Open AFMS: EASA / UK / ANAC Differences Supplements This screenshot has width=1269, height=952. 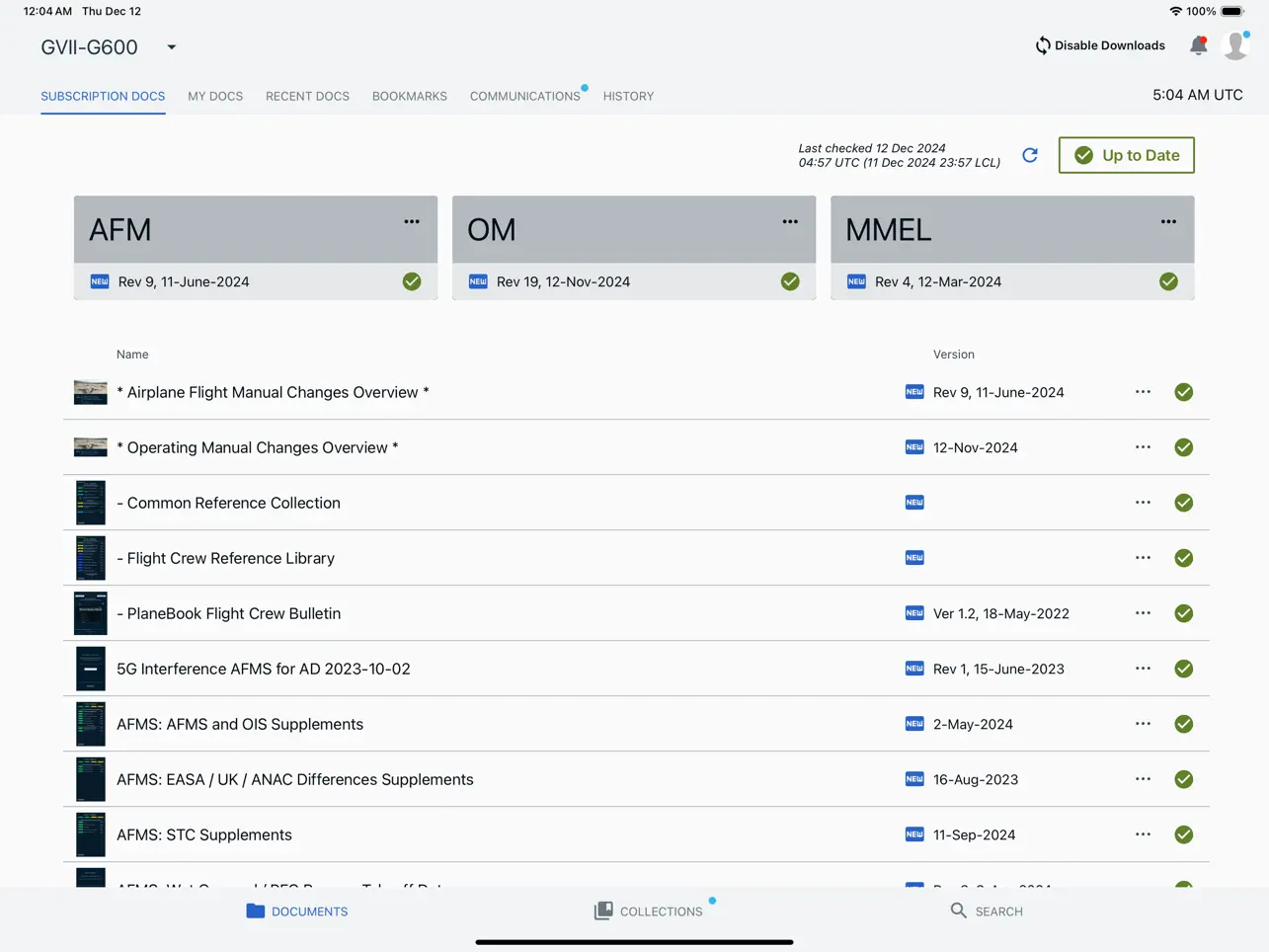point(295,779)
